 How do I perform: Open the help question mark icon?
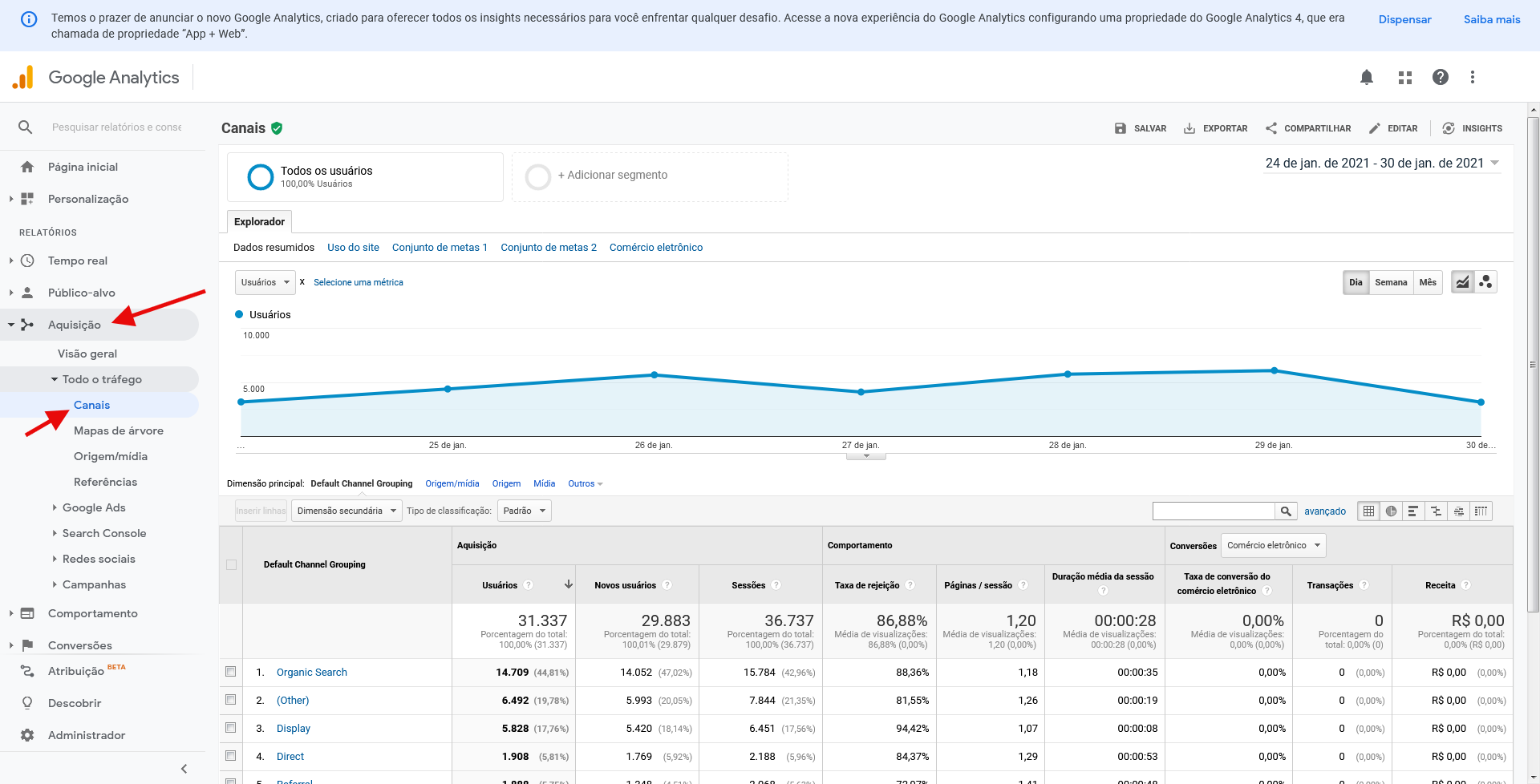point(1441,77)
